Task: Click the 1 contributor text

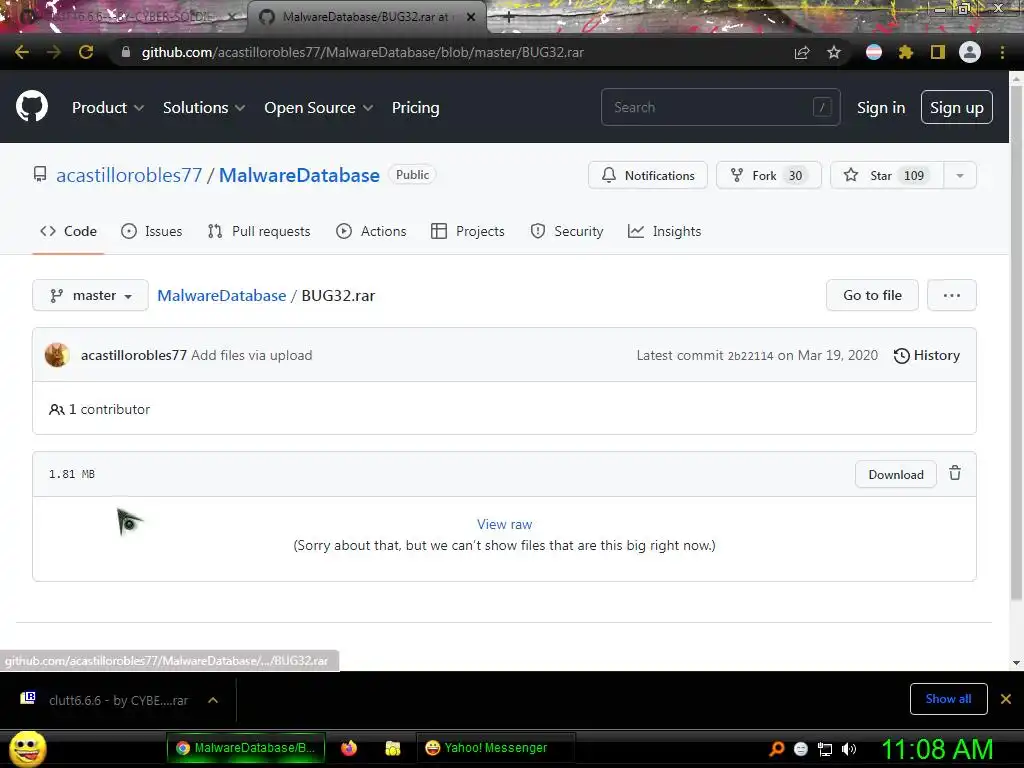Action: (99, 409)
